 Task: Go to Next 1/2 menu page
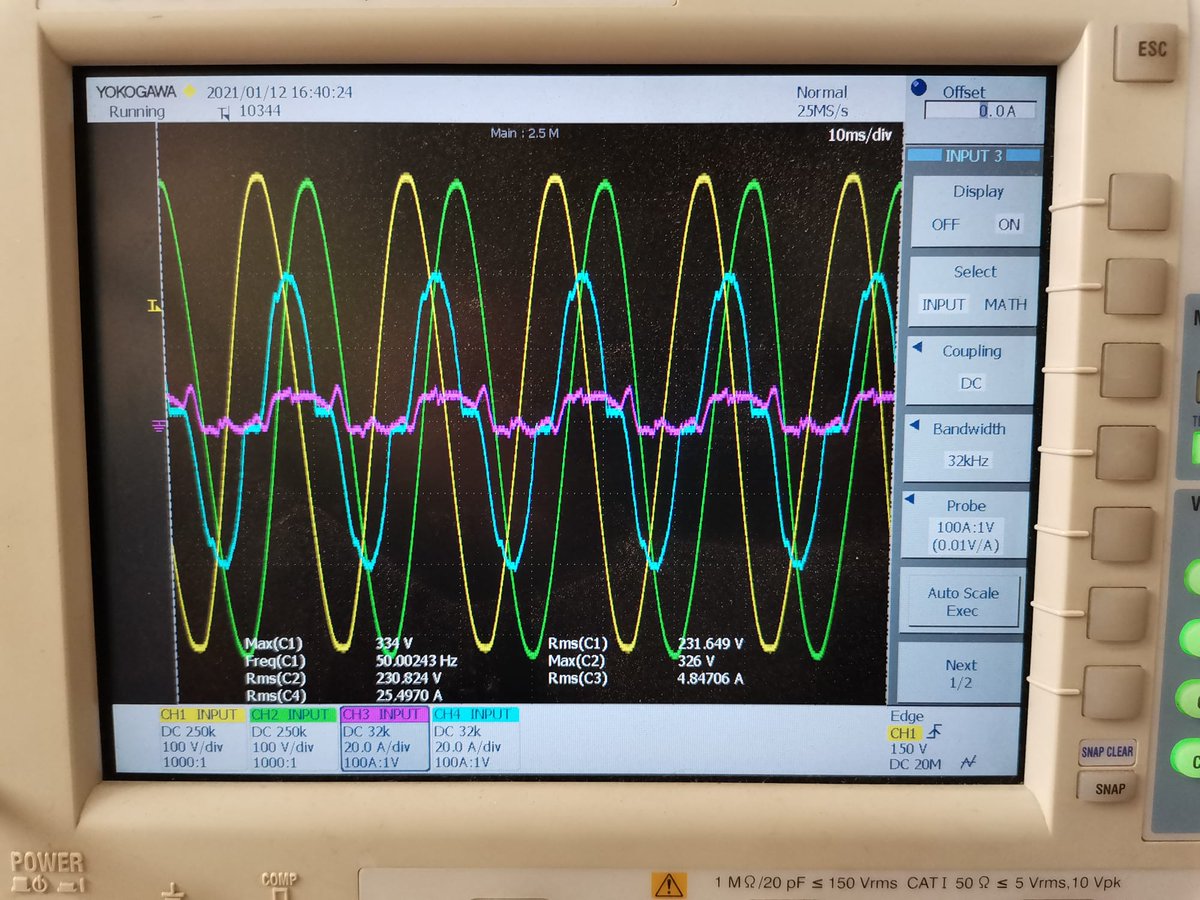pyautogui.click(x=960, y=672)
